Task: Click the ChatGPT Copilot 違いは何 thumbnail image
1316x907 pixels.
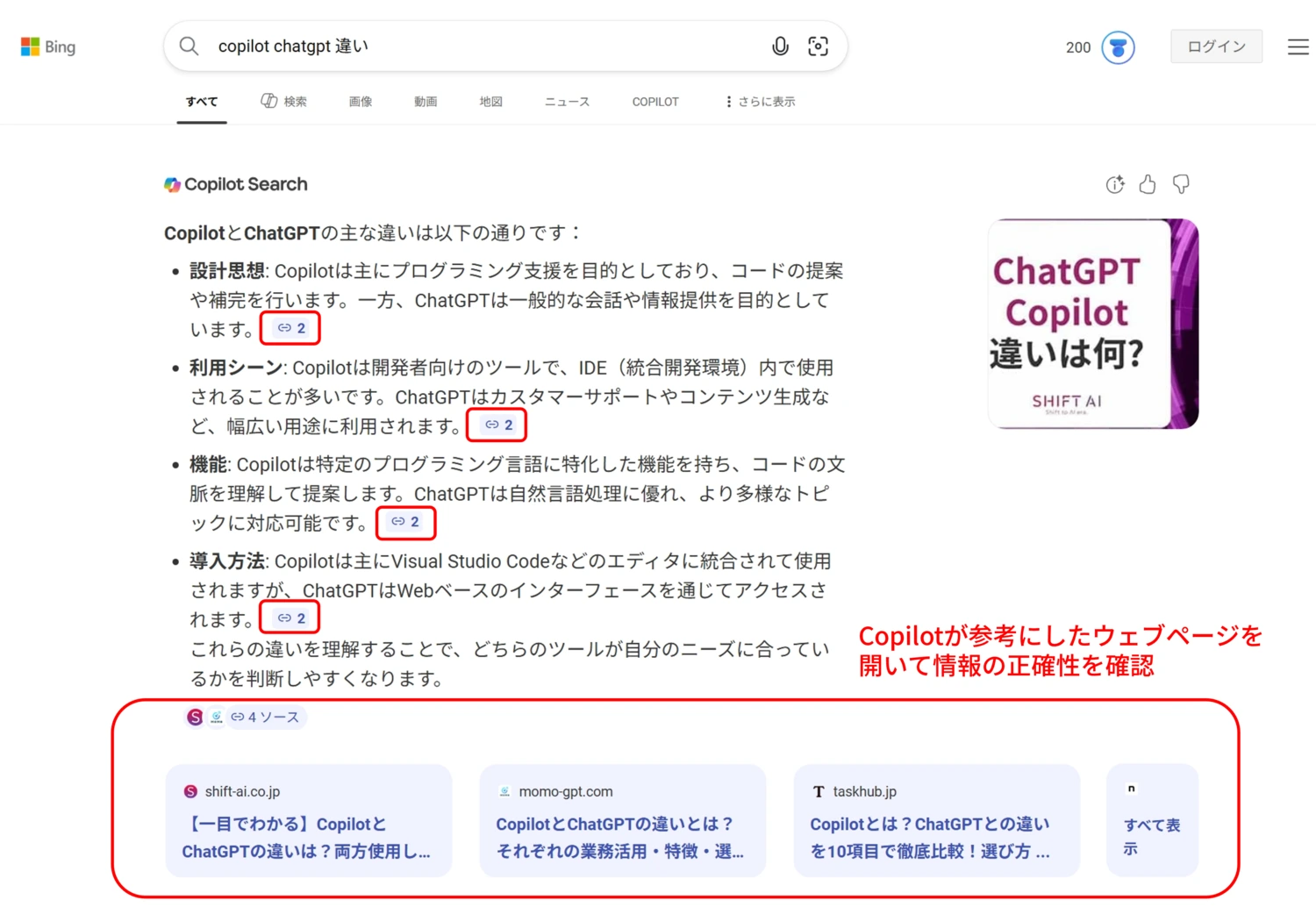Action: coord(1091,323)
